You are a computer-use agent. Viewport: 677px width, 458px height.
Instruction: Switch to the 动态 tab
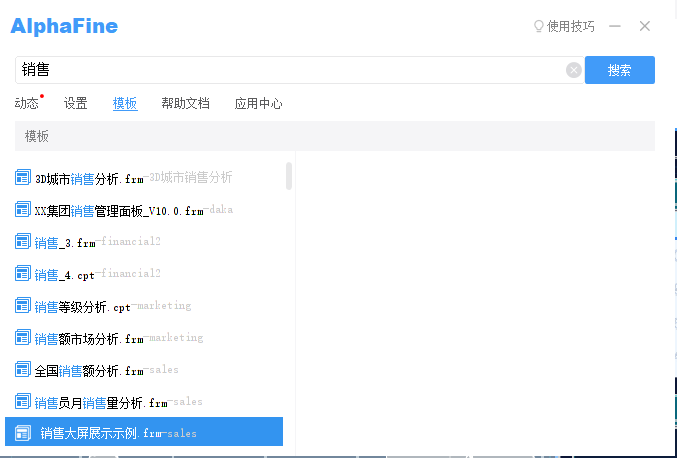[27, 104]
